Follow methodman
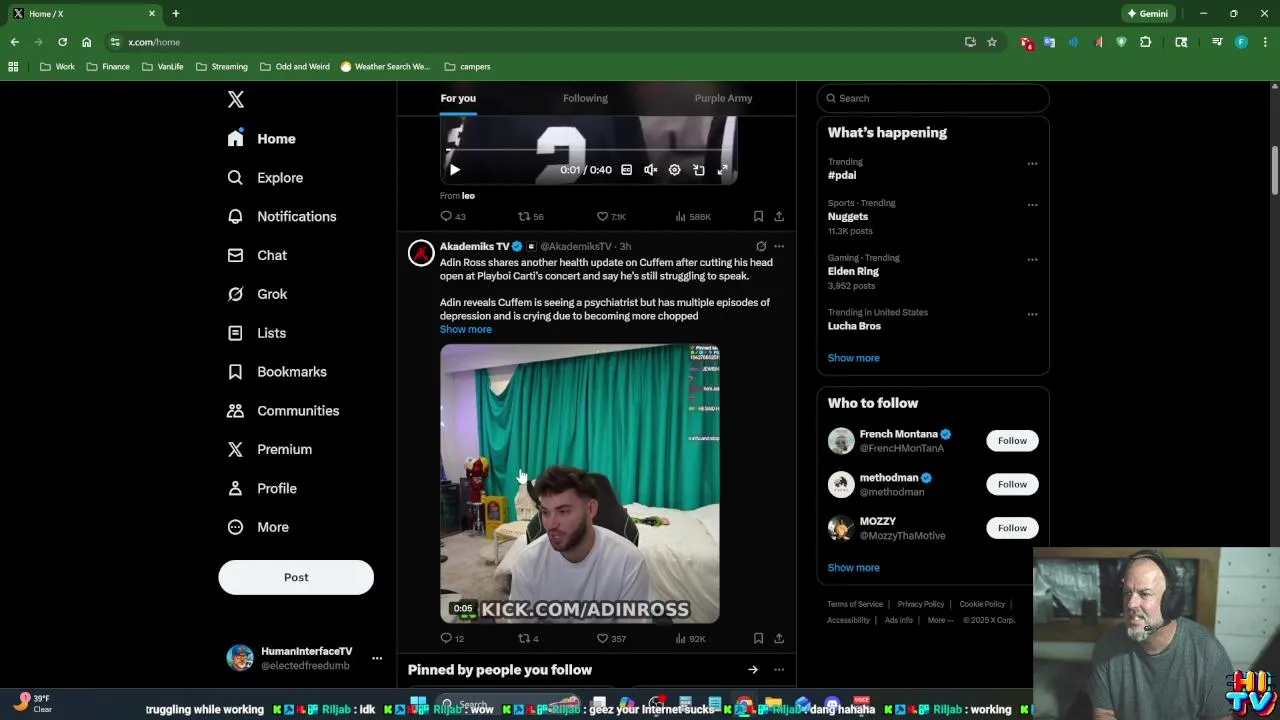The height and width of the screenshot is (720, 1280). coord(1012,485)
